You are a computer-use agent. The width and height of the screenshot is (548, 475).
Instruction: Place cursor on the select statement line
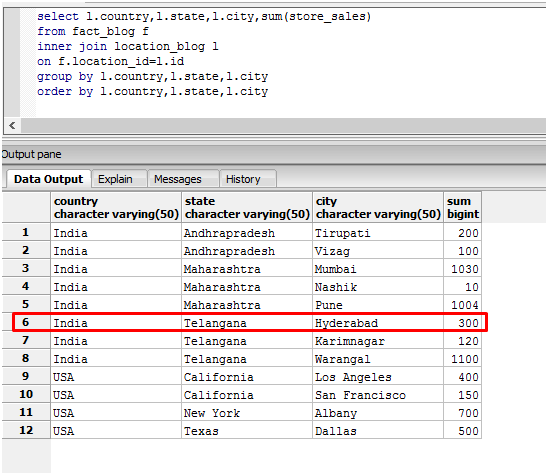[204, 16]
